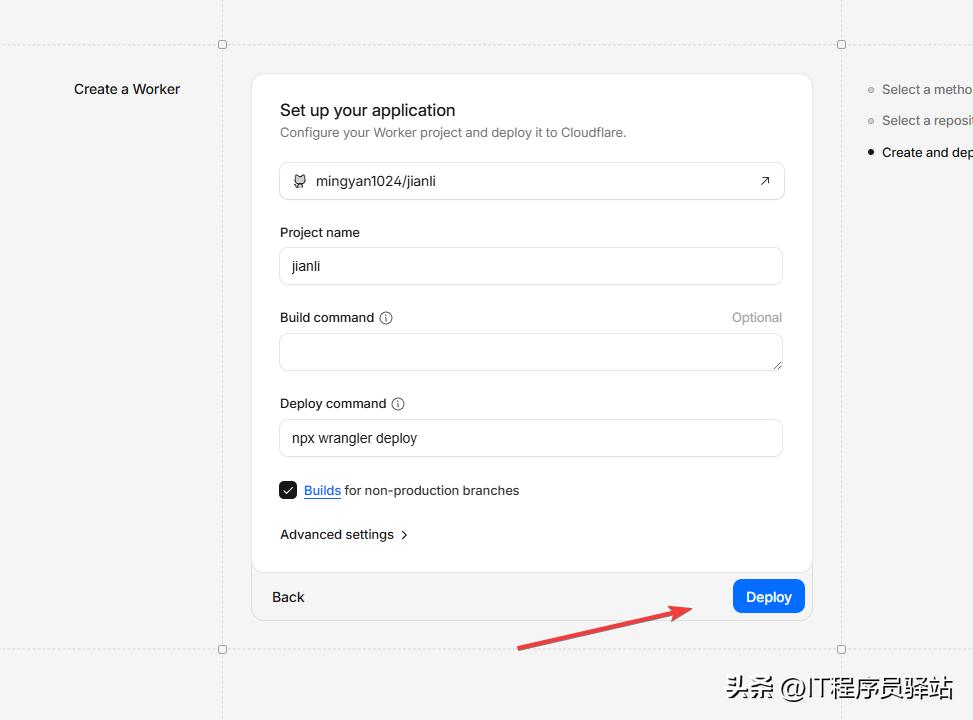Viewport: 973px width, 720px height.
Task: Select the Create and deploy step
Action: tap(926, 152)
